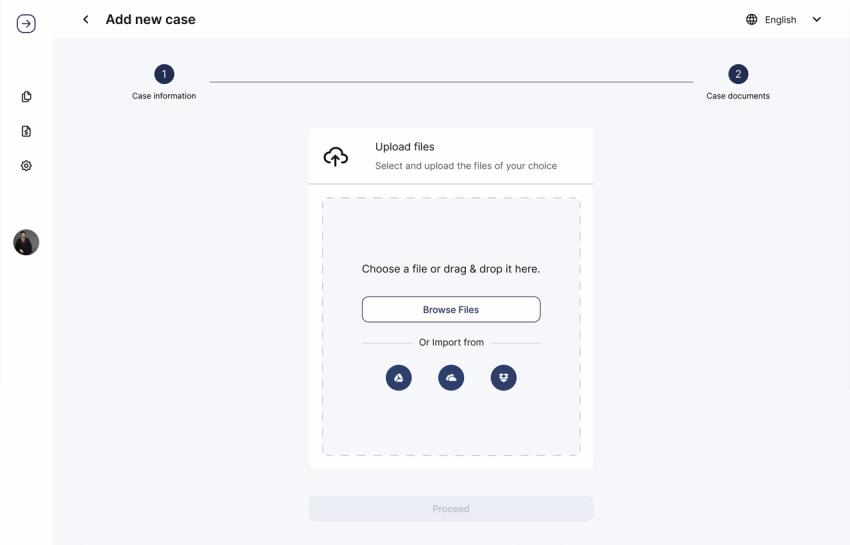
Task: Import from OneDrive cloud
Action: [451, 377]
